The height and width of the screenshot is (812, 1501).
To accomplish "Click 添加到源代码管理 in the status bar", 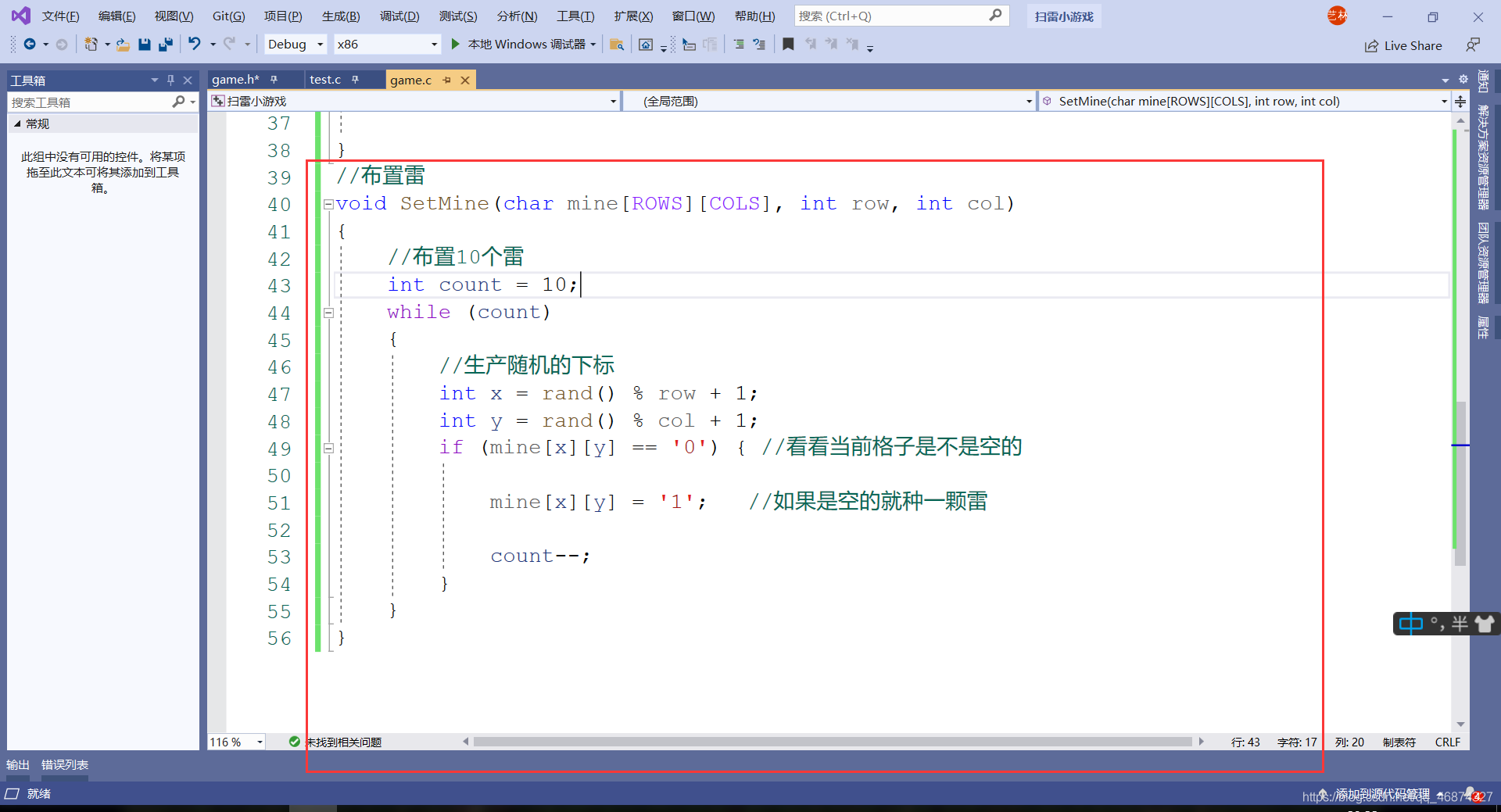I will point(1383,794).
